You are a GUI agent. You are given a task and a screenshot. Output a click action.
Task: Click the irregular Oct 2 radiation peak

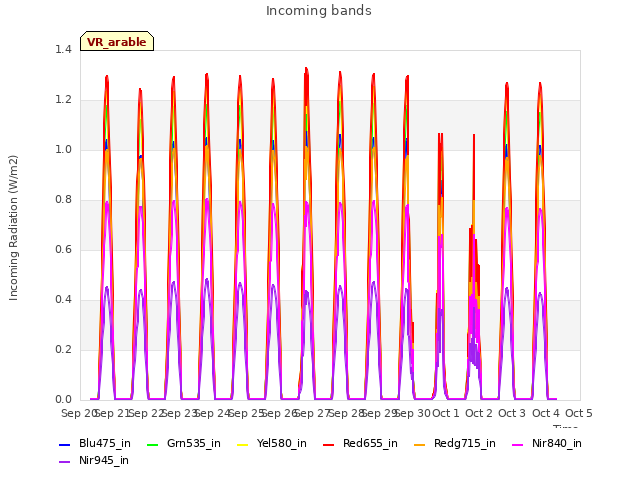pyautogui.click(x=473, y=265)
